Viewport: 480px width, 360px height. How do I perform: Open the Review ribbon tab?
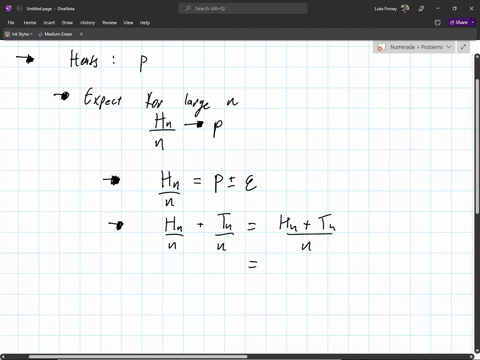tap(110, 23)
